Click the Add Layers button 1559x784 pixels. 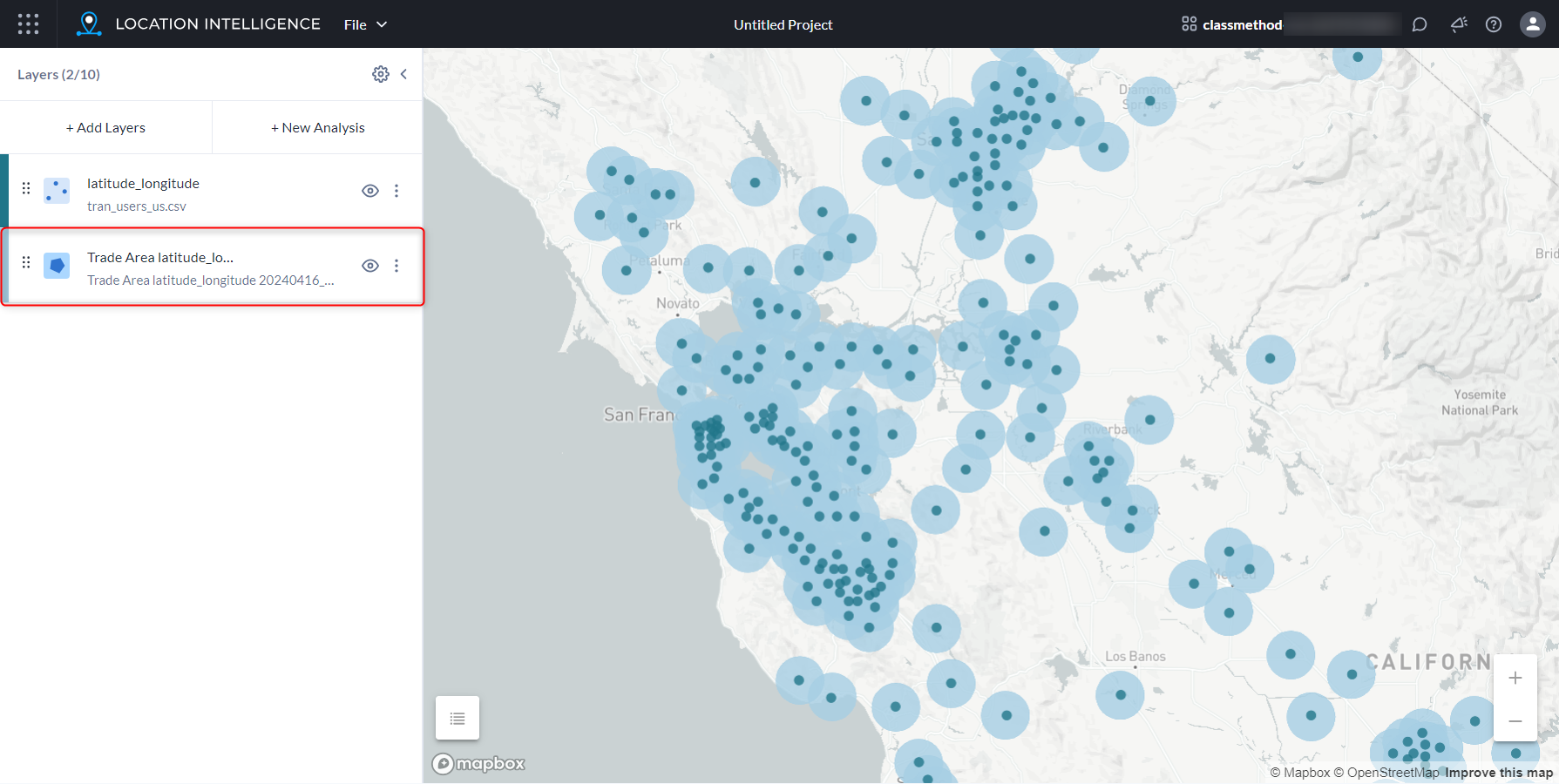tap(105, 127)
